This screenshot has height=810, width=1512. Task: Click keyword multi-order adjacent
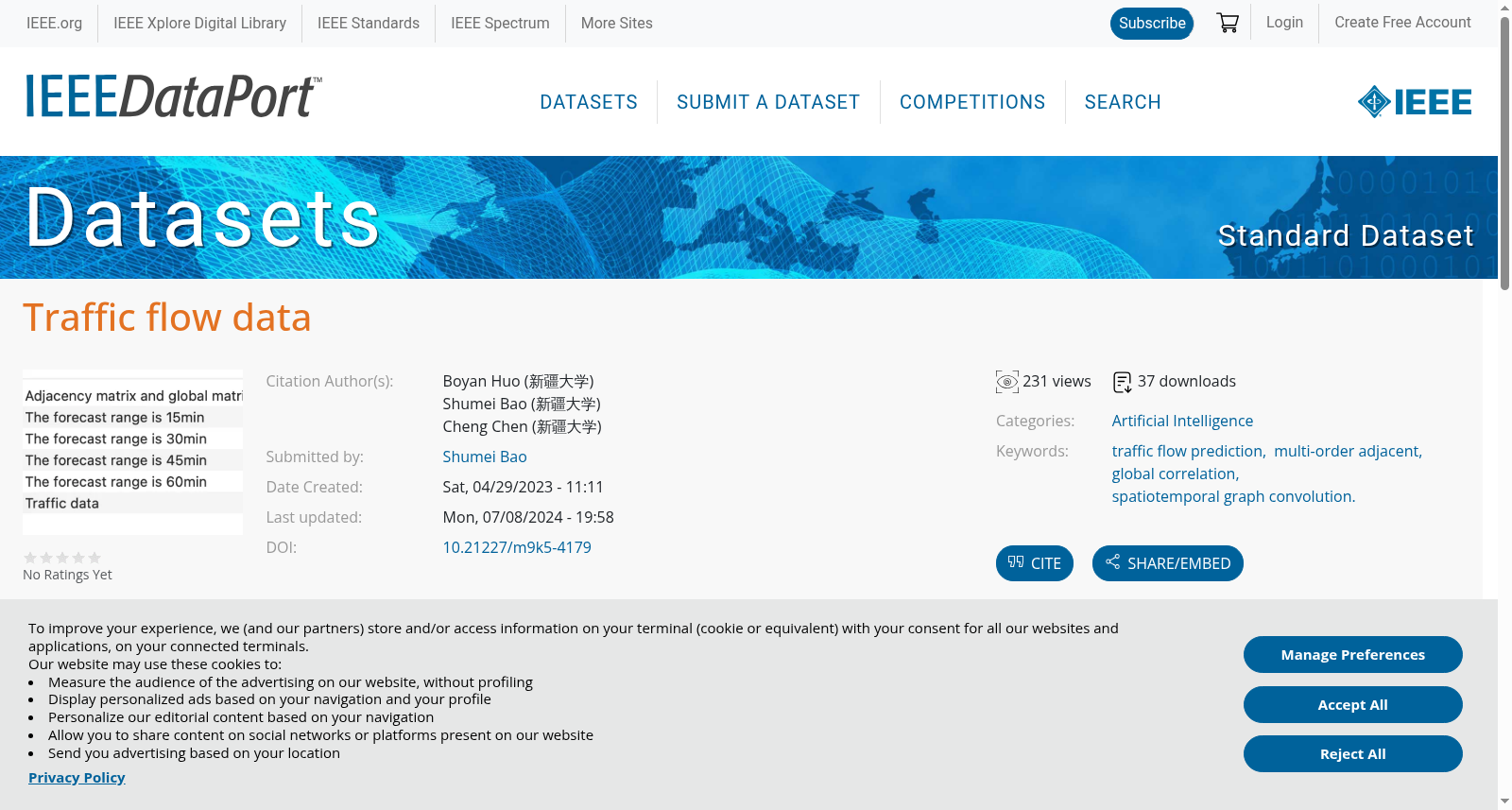pos(1347,451)
